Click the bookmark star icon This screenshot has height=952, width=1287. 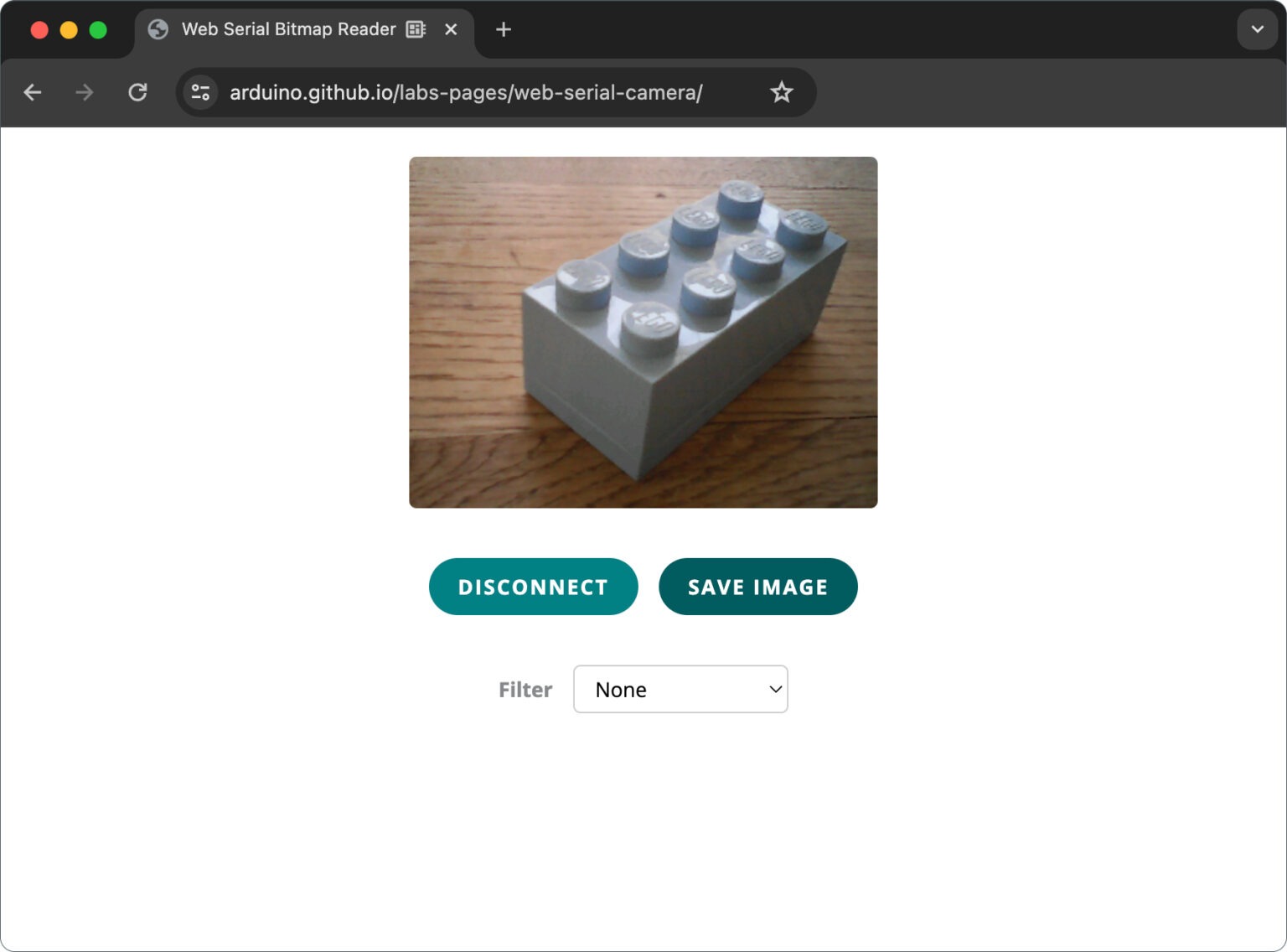pos(781,92)
